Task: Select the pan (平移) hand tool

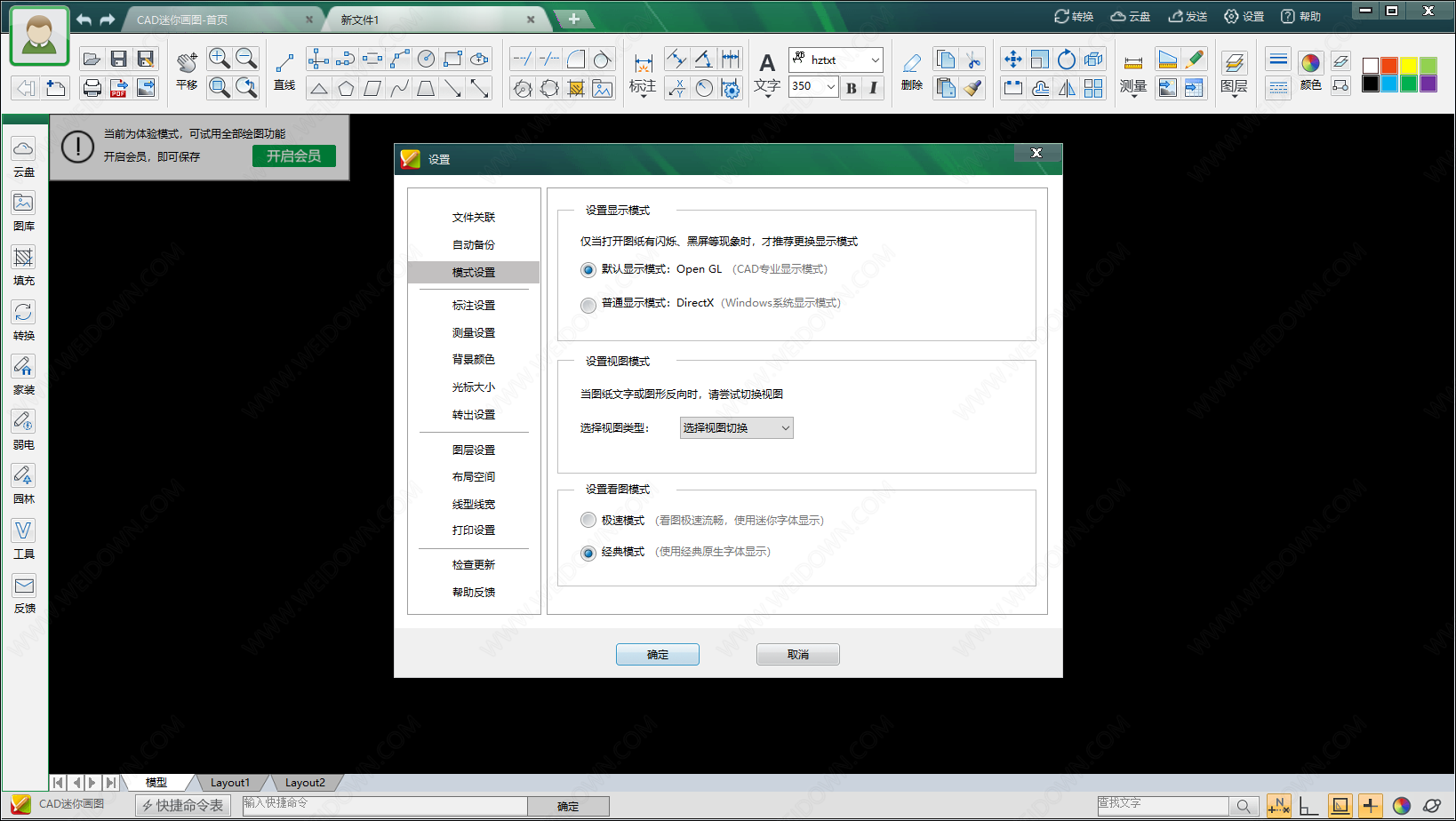Action: tap(187, 71)
